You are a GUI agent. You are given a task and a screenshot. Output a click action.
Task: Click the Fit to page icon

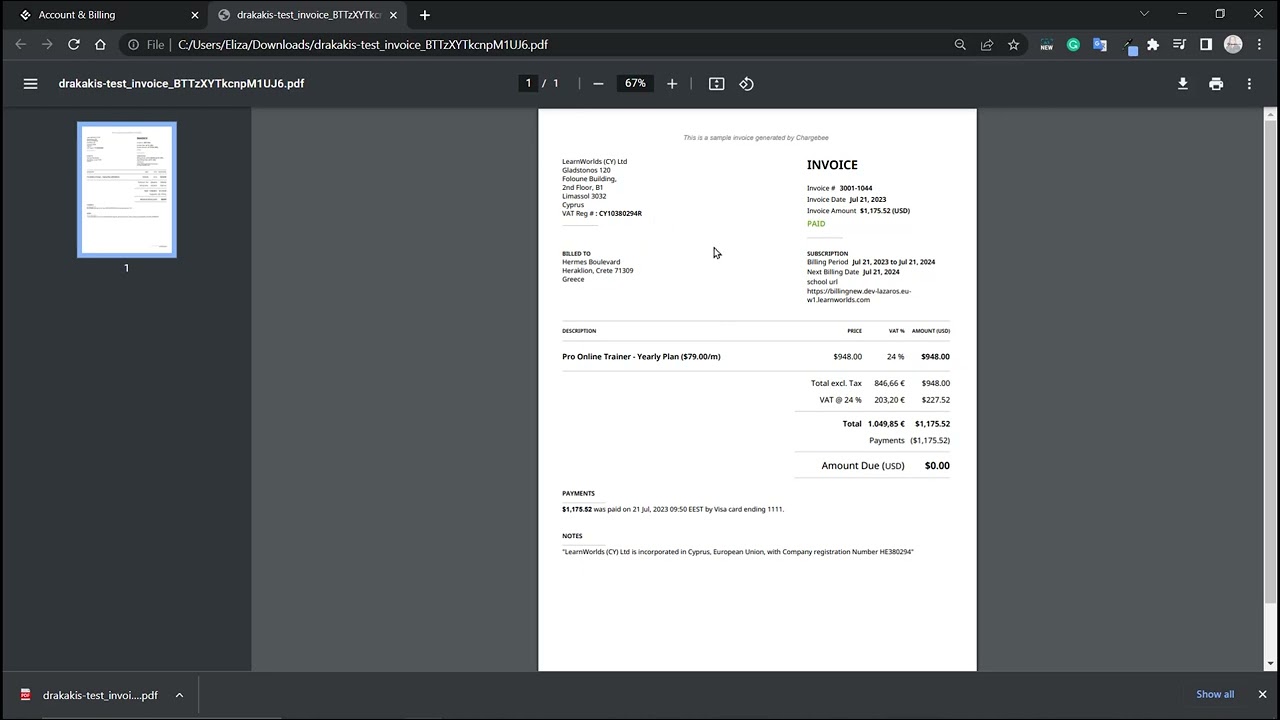point(716,84)
